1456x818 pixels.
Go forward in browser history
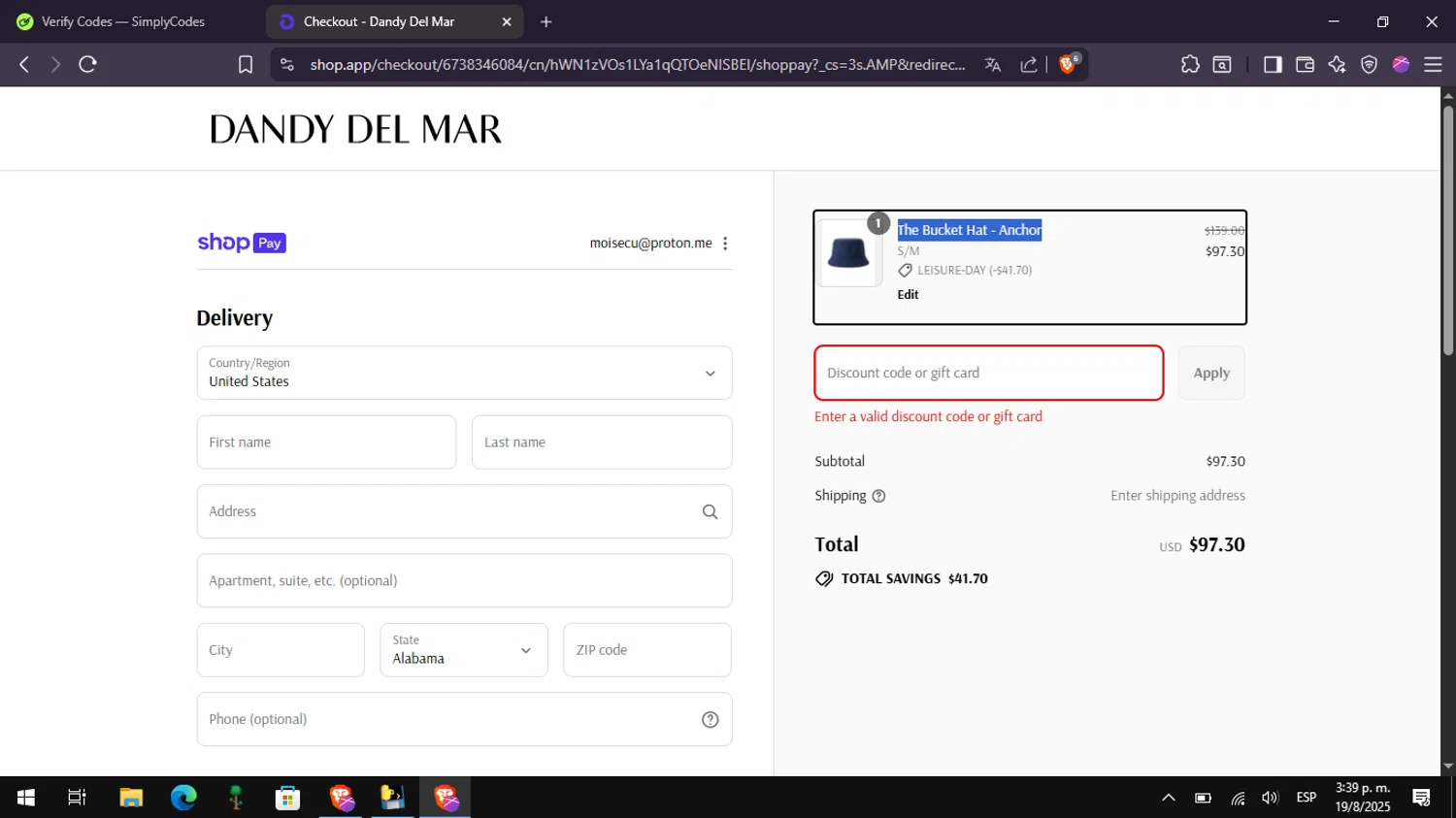(55, 64)
